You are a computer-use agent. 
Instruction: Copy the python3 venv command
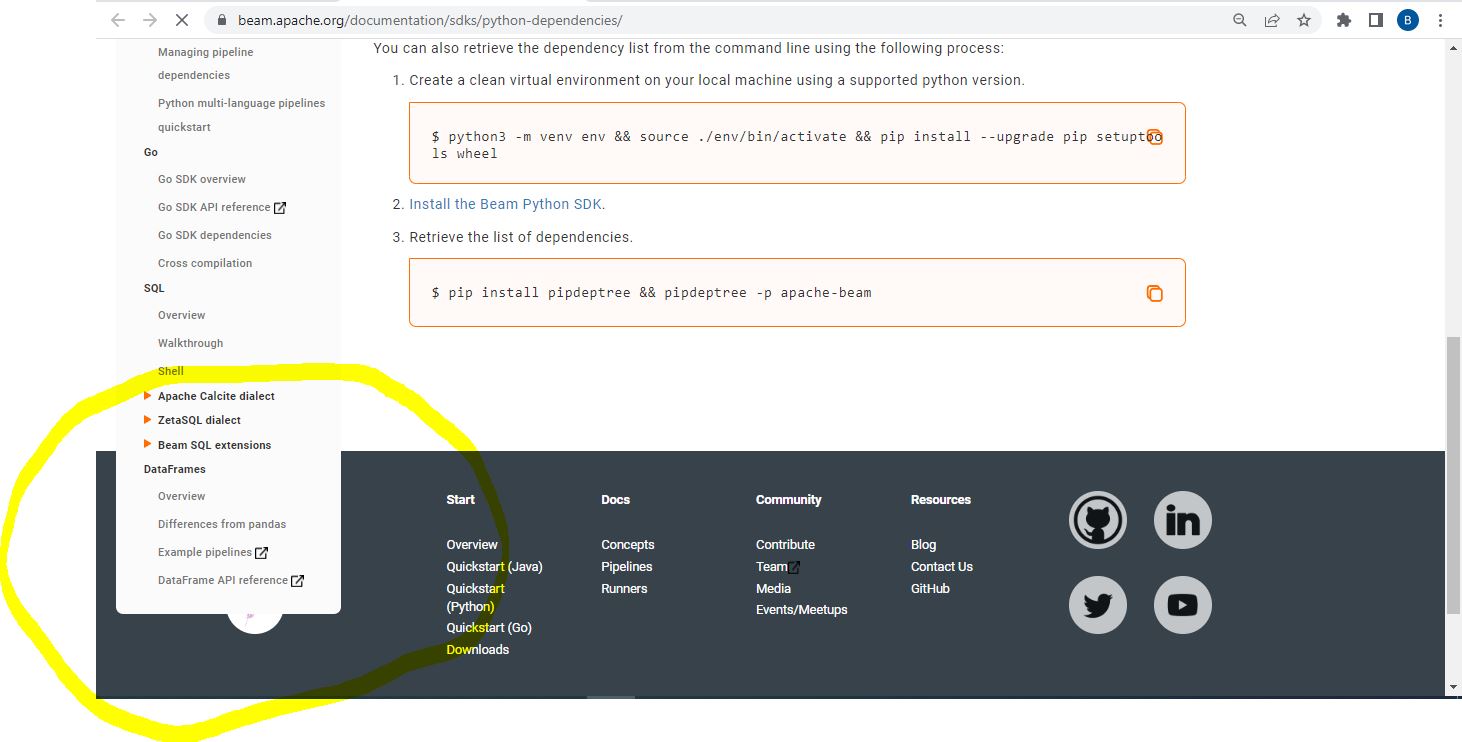(x=1154, y=137)
